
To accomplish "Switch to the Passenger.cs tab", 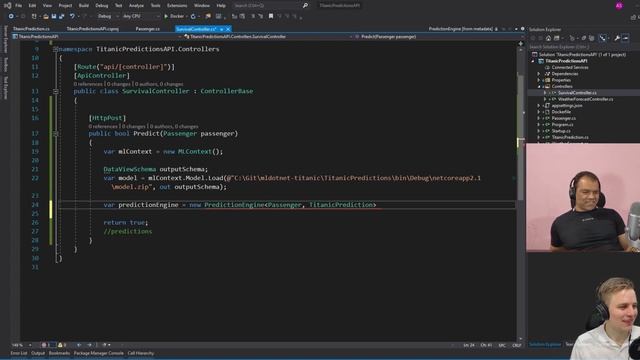I will point(148,29).
